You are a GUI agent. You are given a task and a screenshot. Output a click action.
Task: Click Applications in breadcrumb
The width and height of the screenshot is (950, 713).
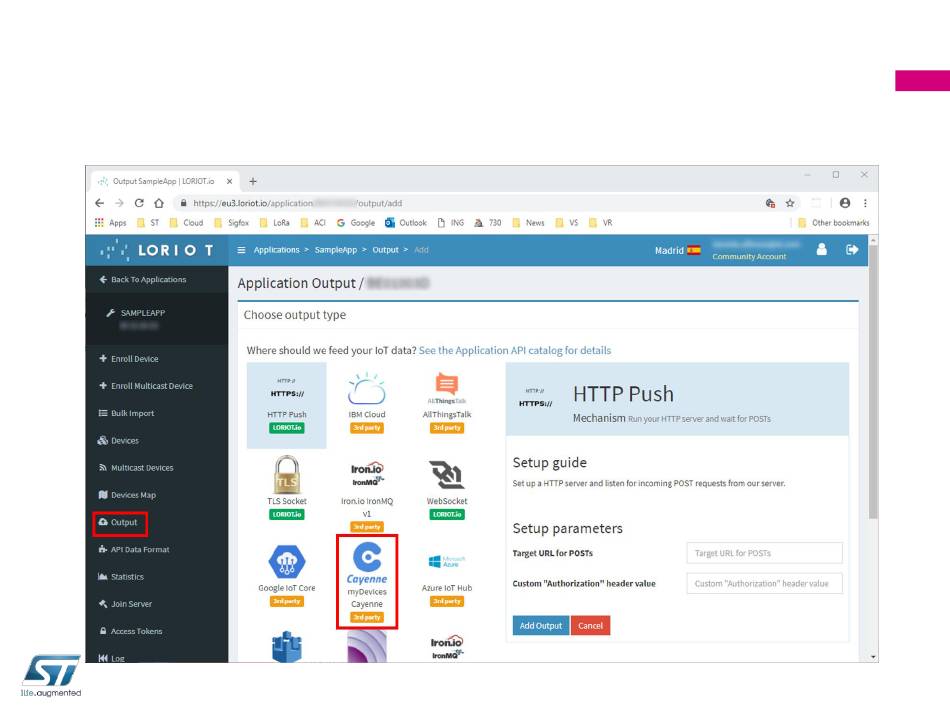[x=276, y=250]
